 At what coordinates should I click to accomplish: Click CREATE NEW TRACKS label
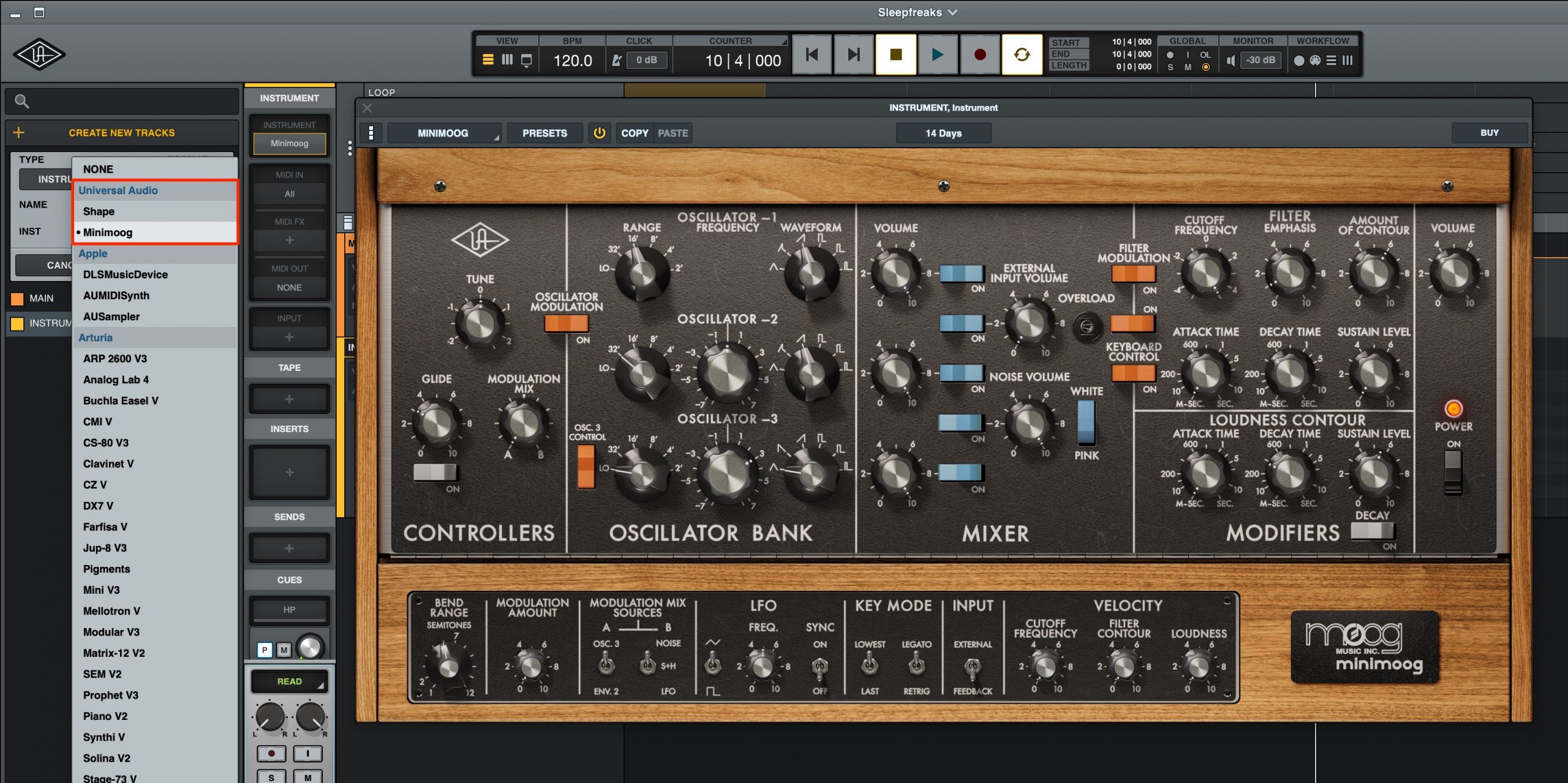click(121, 133)
